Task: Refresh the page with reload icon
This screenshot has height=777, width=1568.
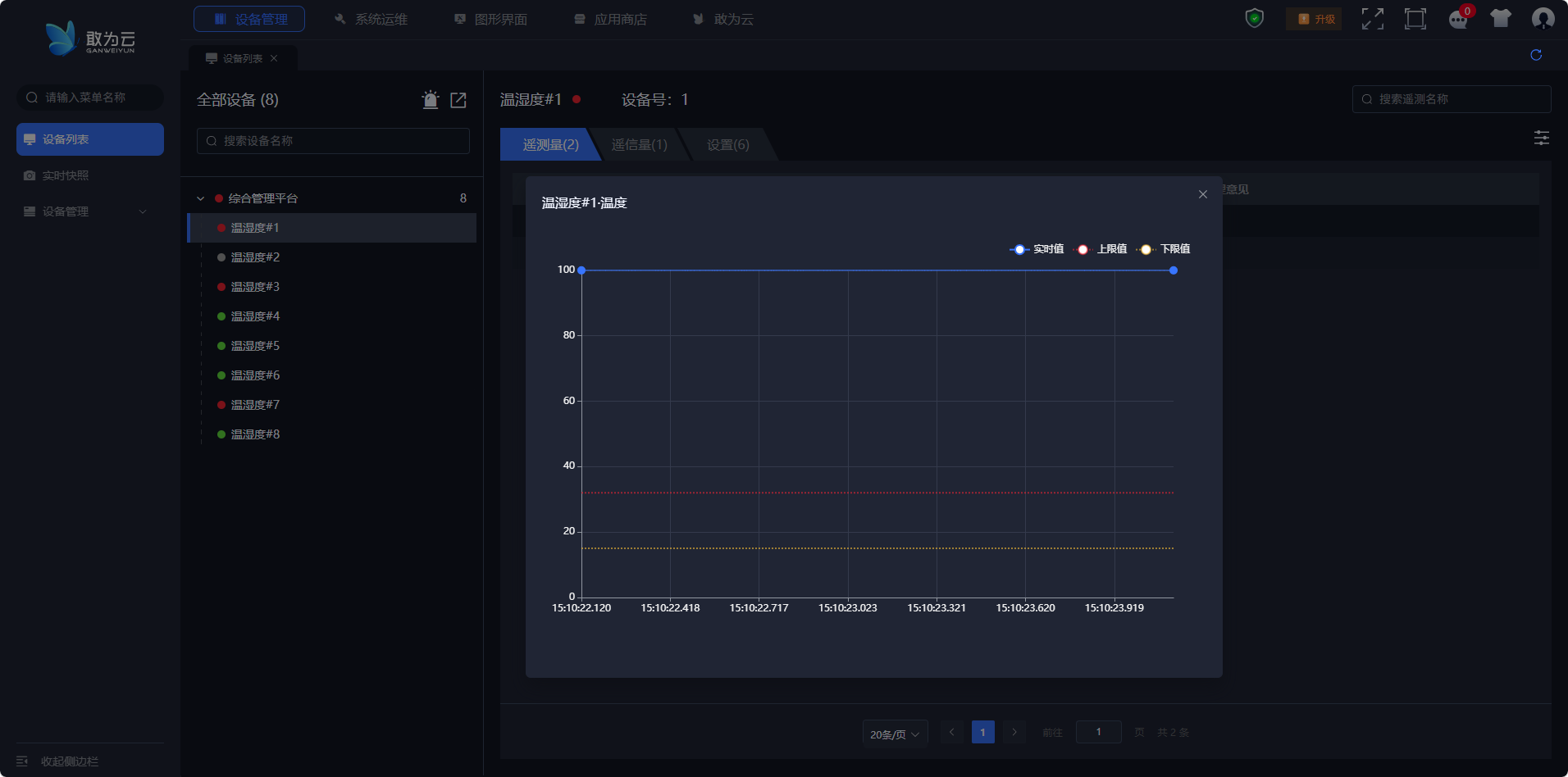Action: pos(1536,55)
